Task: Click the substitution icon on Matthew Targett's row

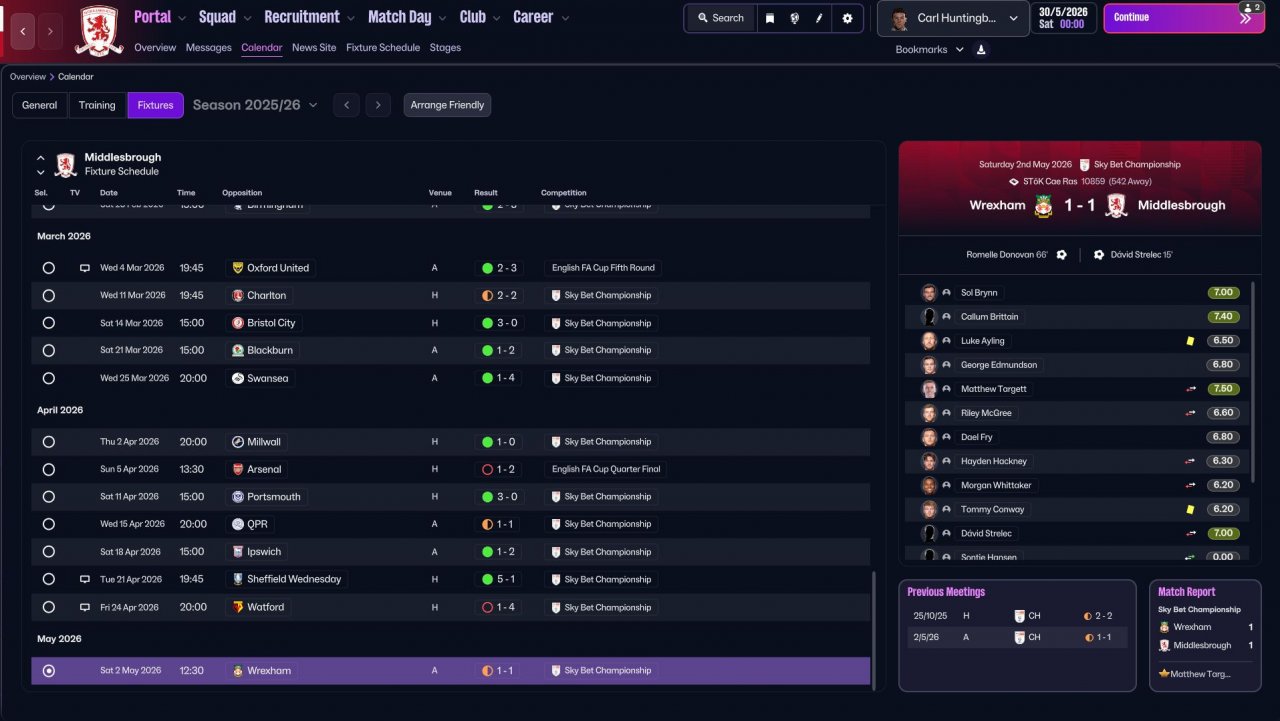Action: point(1190,389)
